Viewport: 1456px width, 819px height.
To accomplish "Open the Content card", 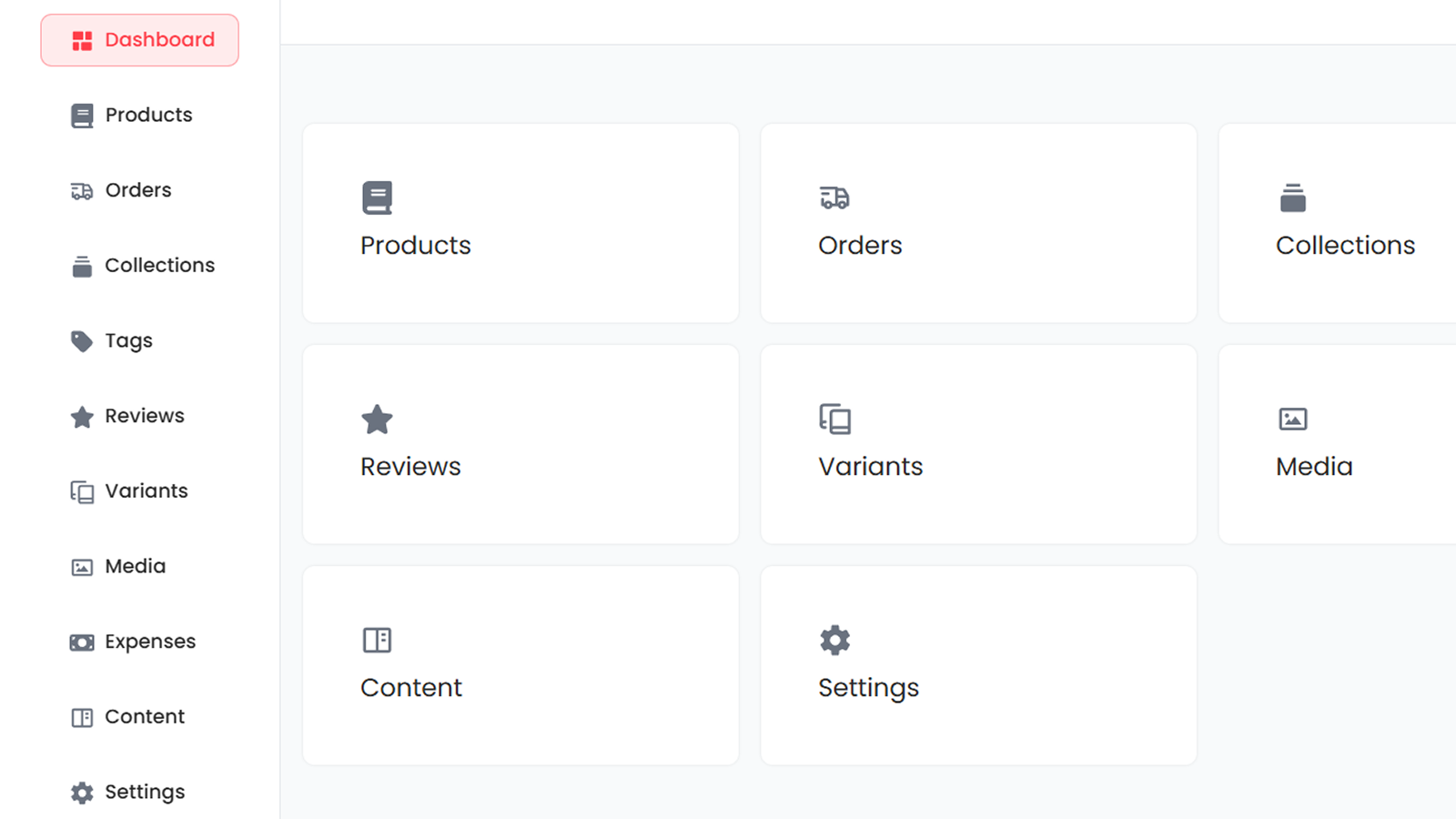I will (x=520, y=665).
